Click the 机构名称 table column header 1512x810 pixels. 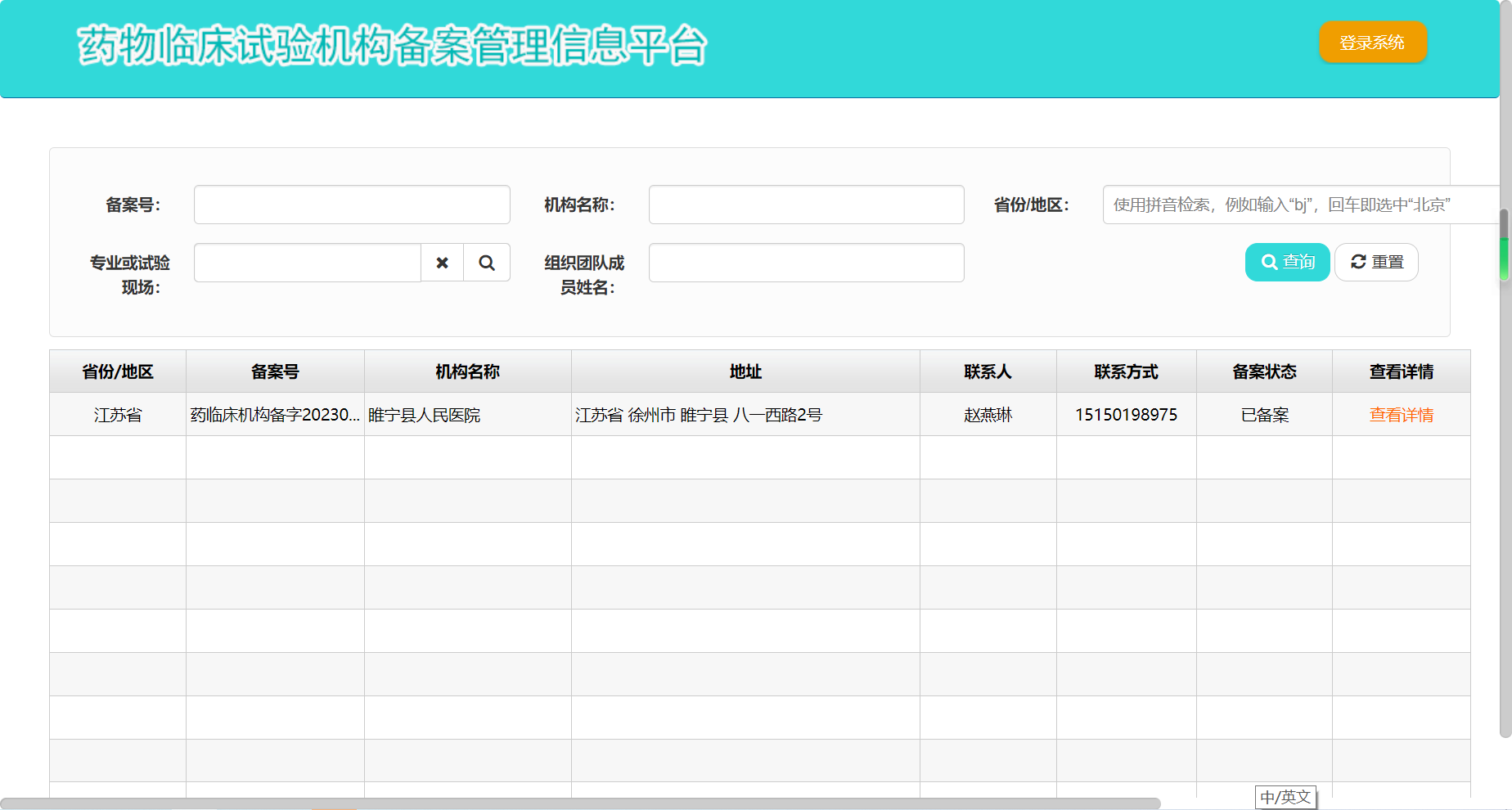coord(467,371)
